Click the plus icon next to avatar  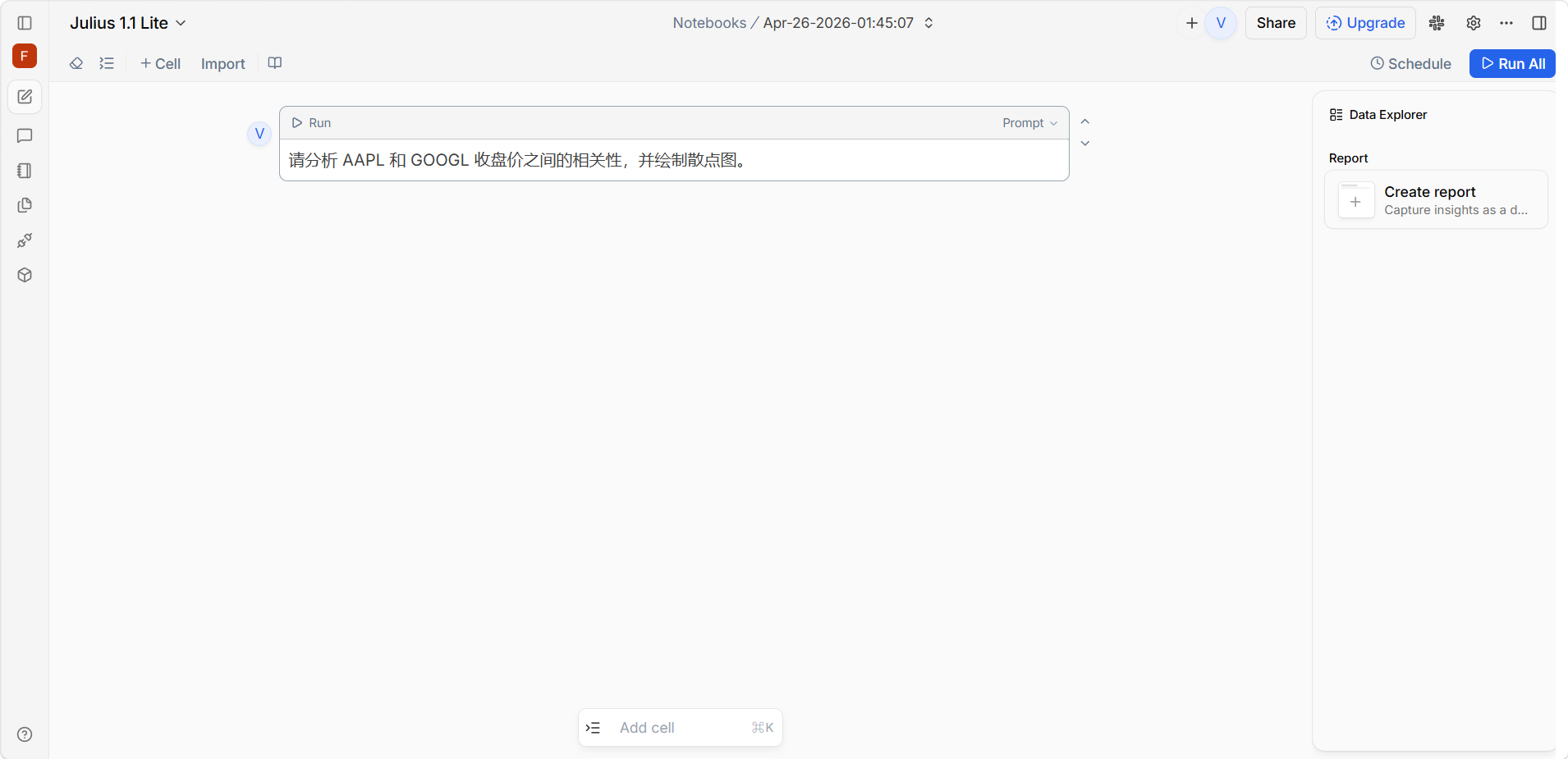pos(1192,23)
